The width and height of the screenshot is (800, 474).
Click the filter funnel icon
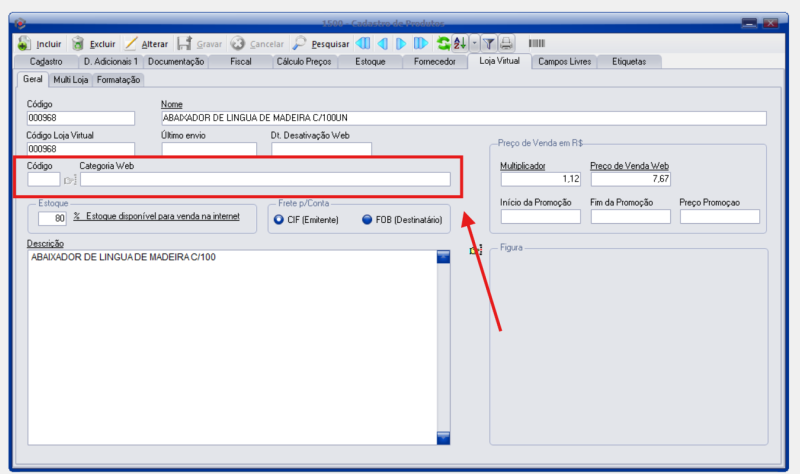[490, 44]
